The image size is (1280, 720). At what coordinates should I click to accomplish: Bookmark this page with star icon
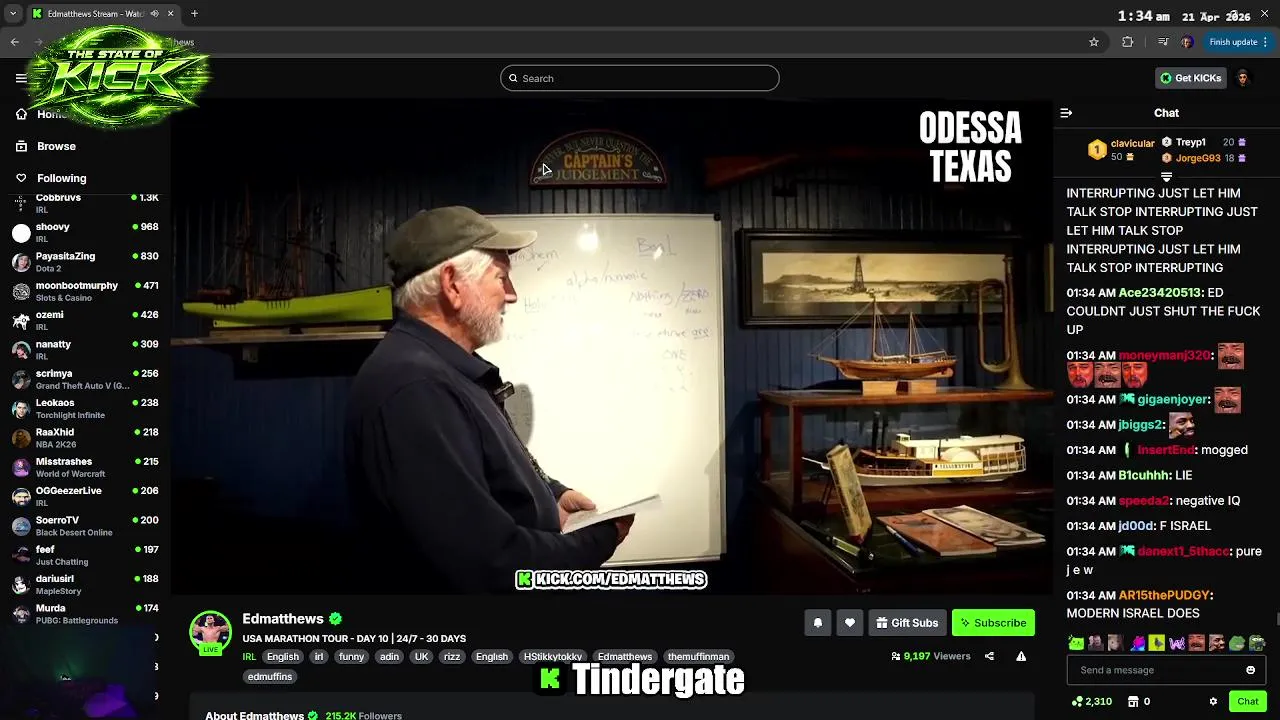coord(1094,42)
